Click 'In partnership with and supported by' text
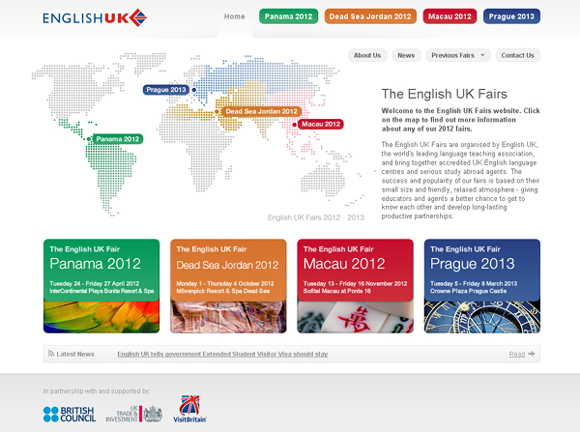580x432 pixels. click(x=97, y=391)
